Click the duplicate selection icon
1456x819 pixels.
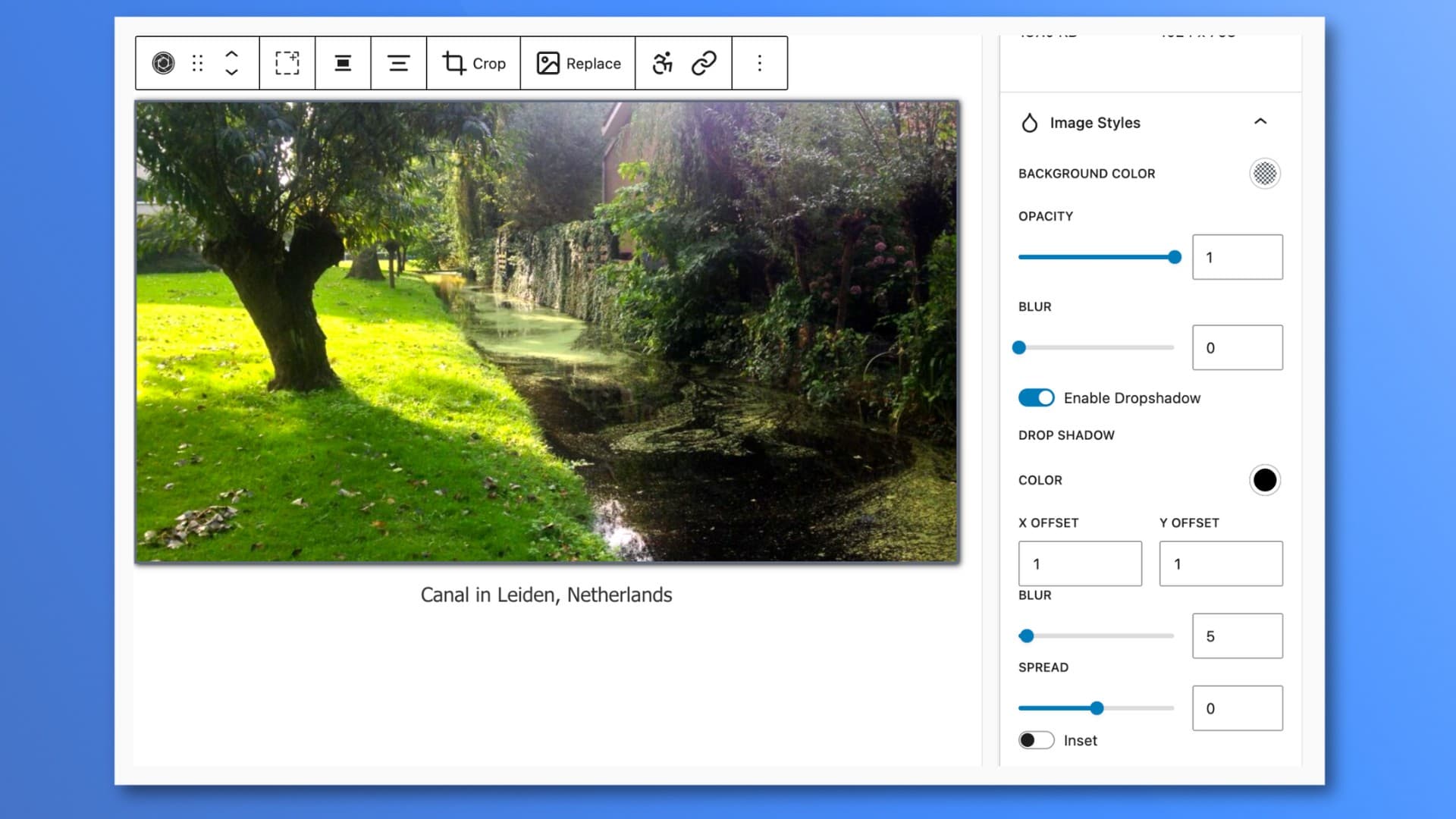pos(287,63)
